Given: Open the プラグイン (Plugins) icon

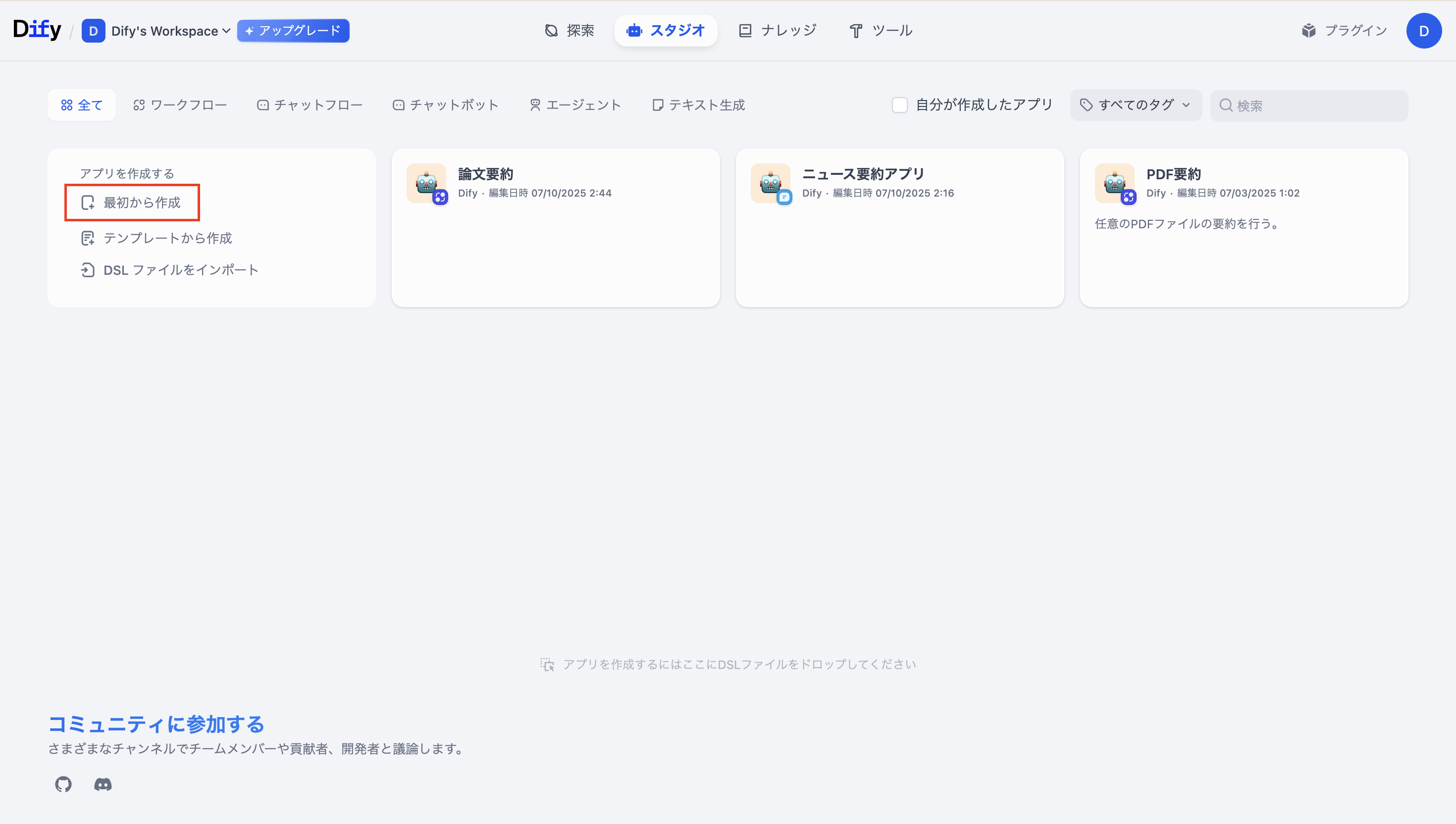Looking at the screenshot, I should pos(1309,31).
